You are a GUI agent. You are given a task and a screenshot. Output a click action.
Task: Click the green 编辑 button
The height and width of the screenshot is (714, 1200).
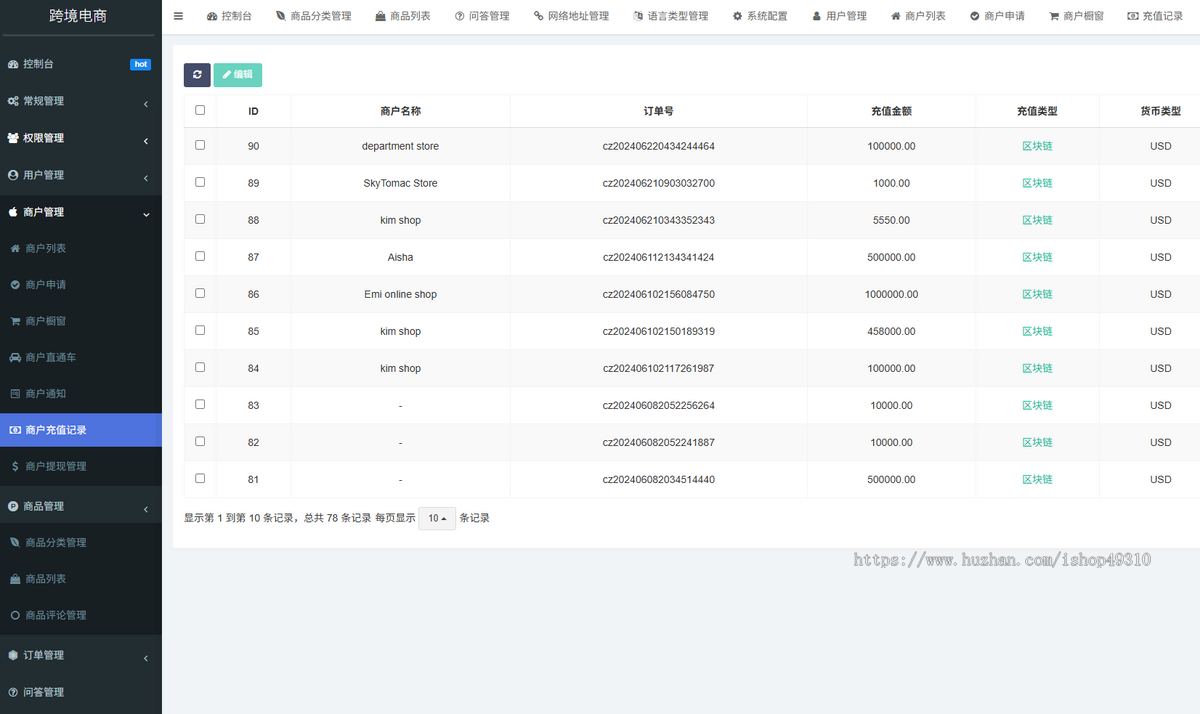[238, 75]
